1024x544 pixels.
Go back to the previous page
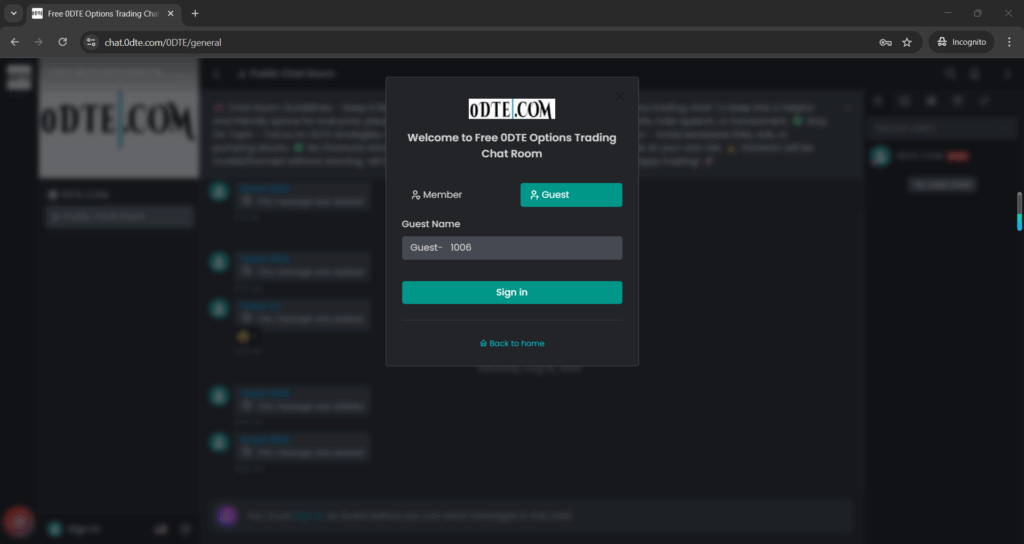pyautogui.click(x=14, y=42)
